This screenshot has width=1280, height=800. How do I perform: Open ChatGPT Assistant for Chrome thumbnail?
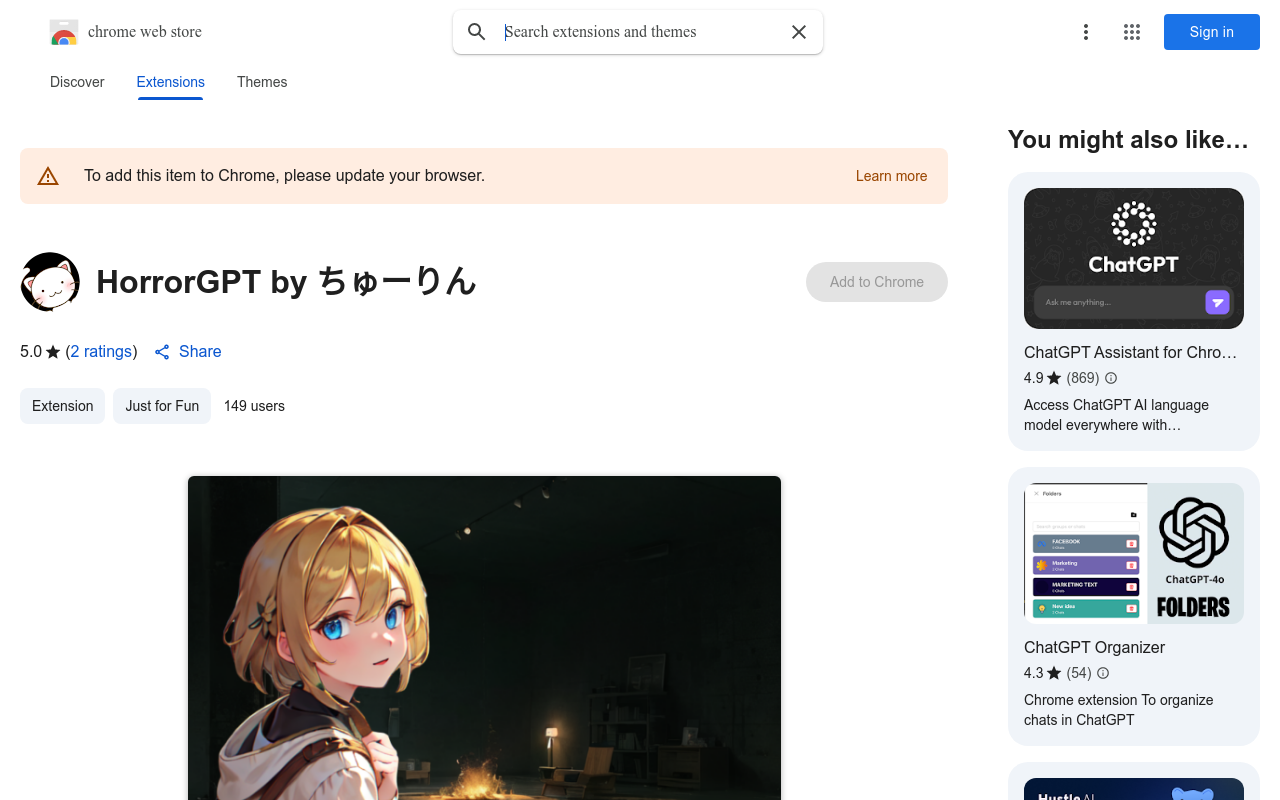pos(1133,258)
